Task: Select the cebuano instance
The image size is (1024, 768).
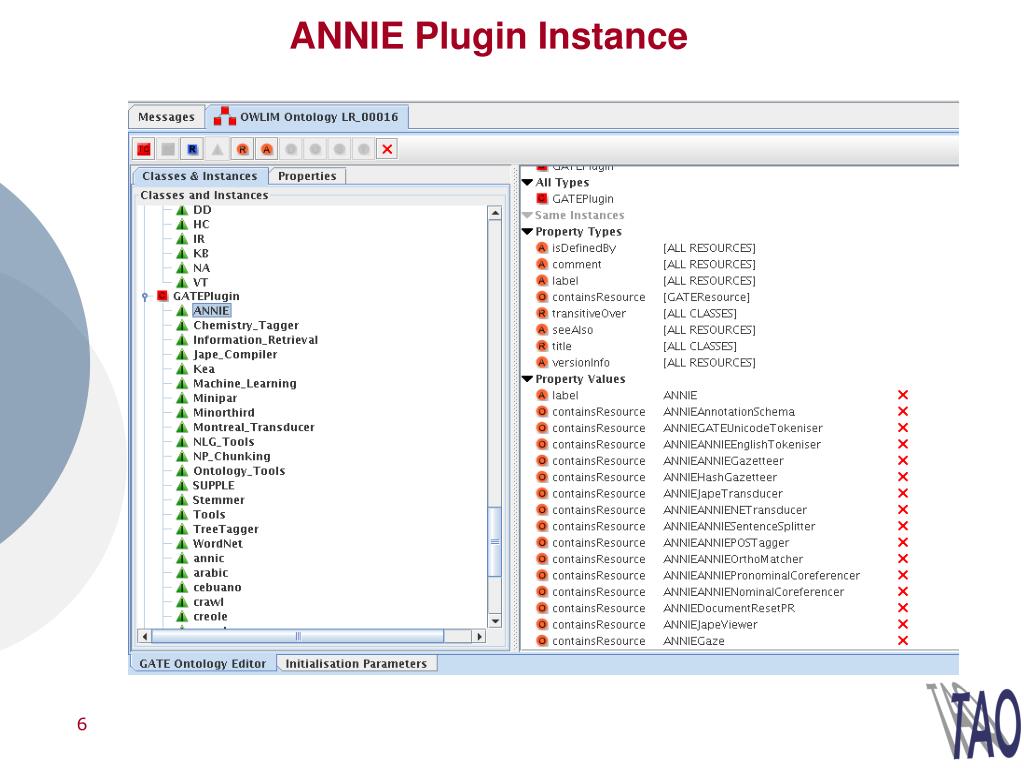Action: coord(217,587)
